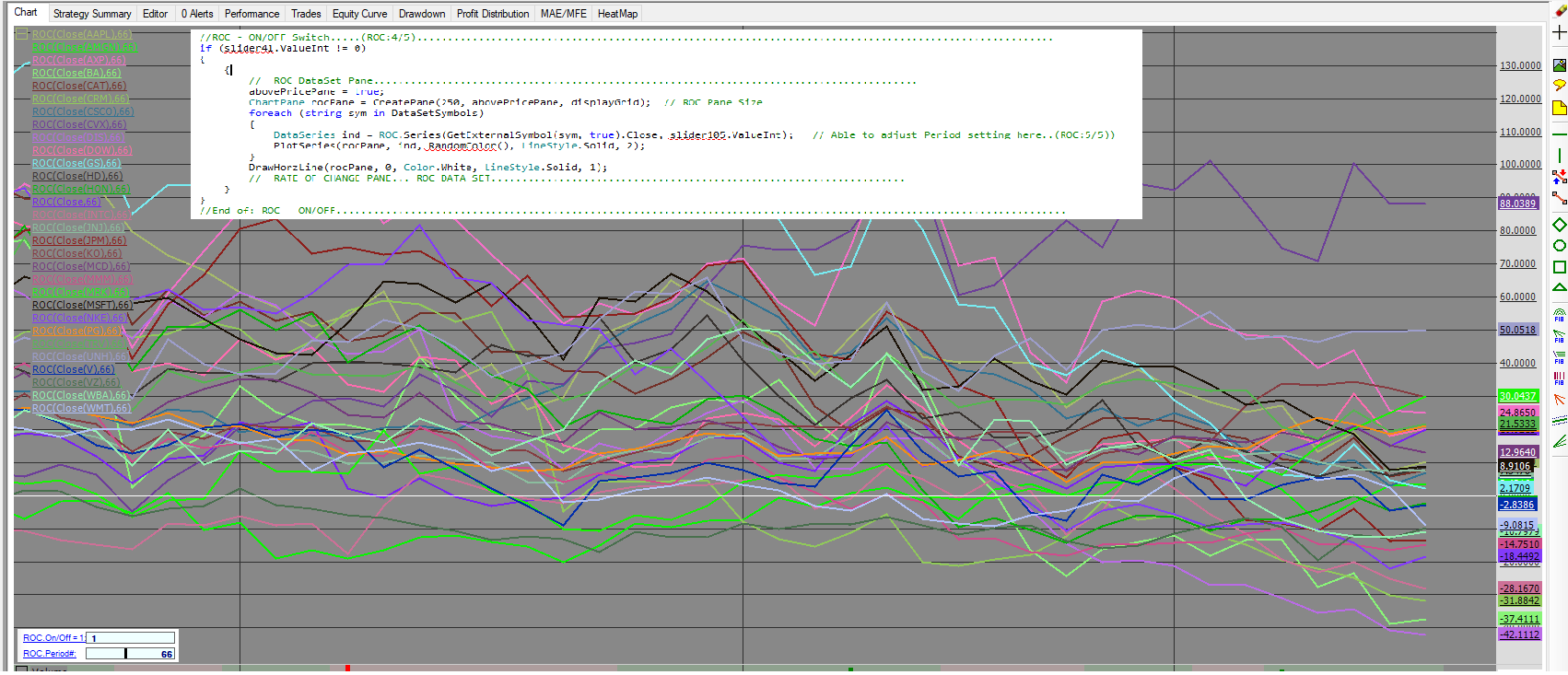Screen dimensions: 1568x675
Task: Select the ROC(Close(BA),66) series label
Action: pyautogui.click(x=76, y=73)
